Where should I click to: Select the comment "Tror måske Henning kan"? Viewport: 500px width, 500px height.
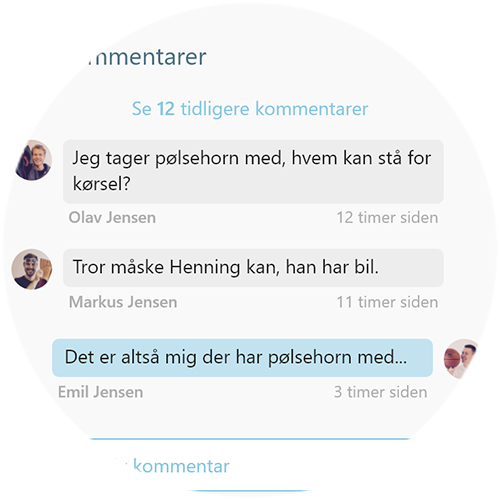pyautogui.click(x=253, y=268)
